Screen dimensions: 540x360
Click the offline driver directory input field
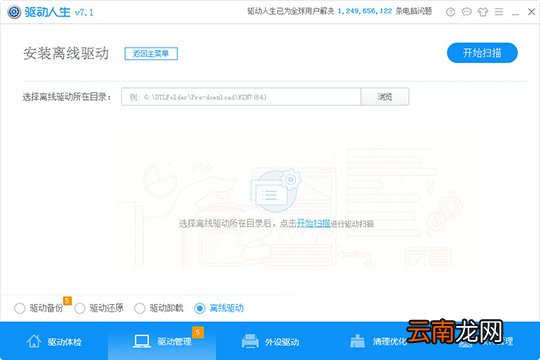pyautogui.click(x=241, y=97)
